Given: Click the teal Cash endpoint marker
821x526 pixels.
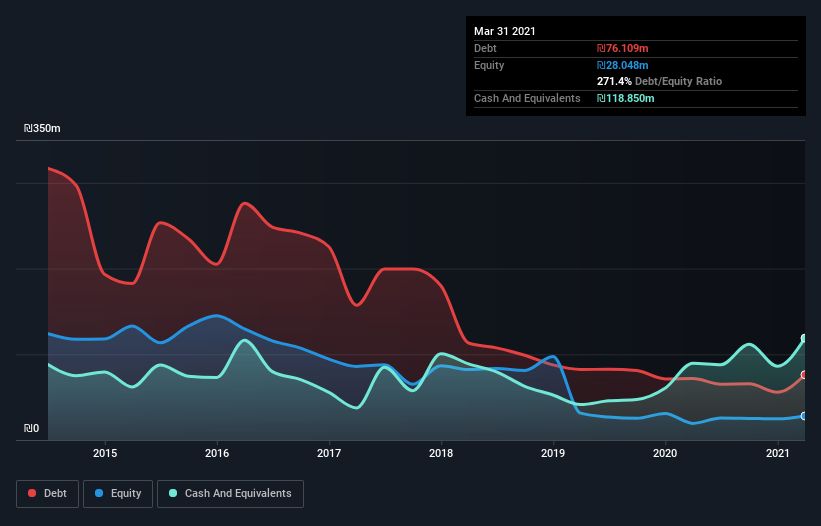Looking at the screenshot, I should click(804, 339).
